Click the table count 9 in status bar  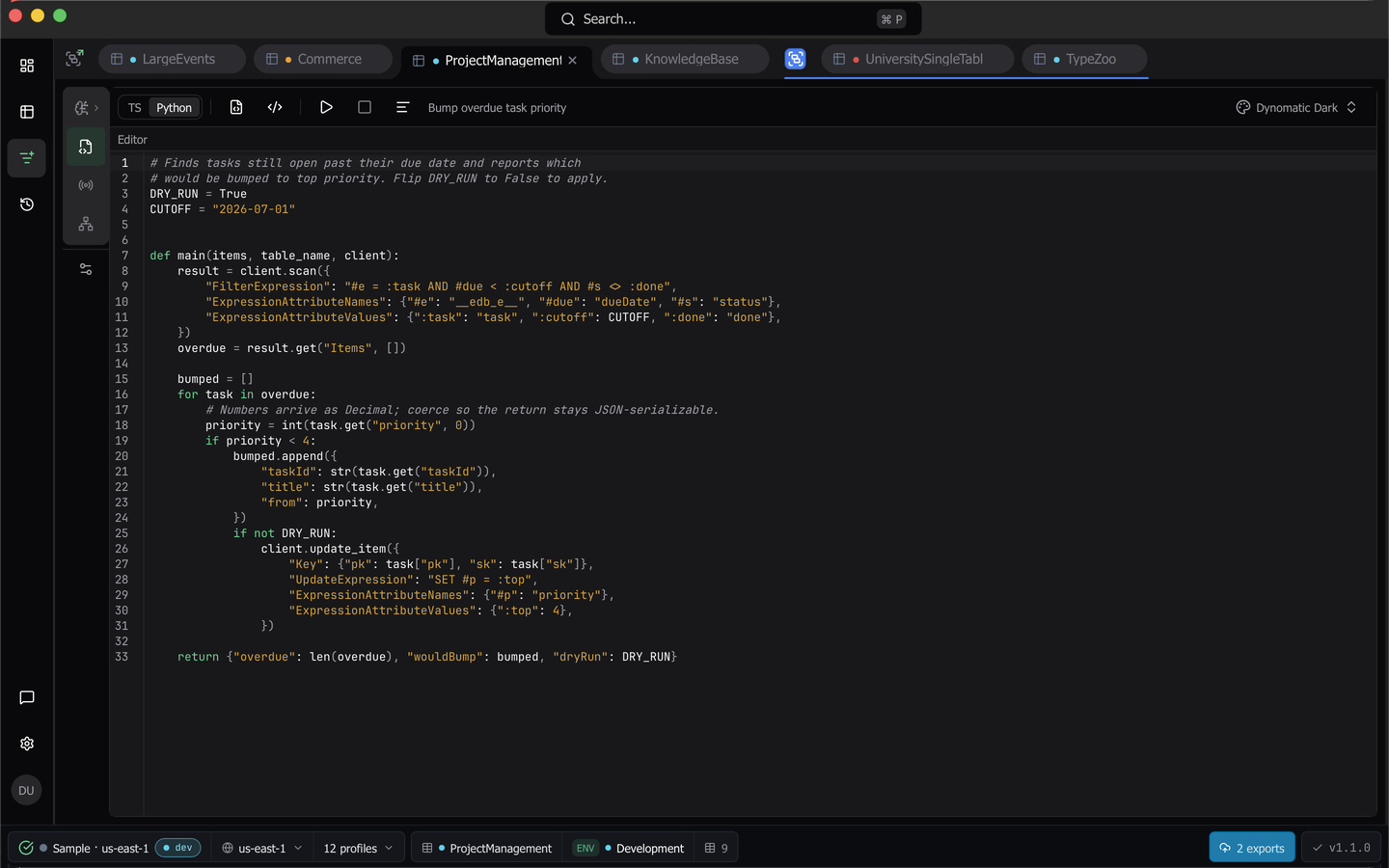coord(717,848)
